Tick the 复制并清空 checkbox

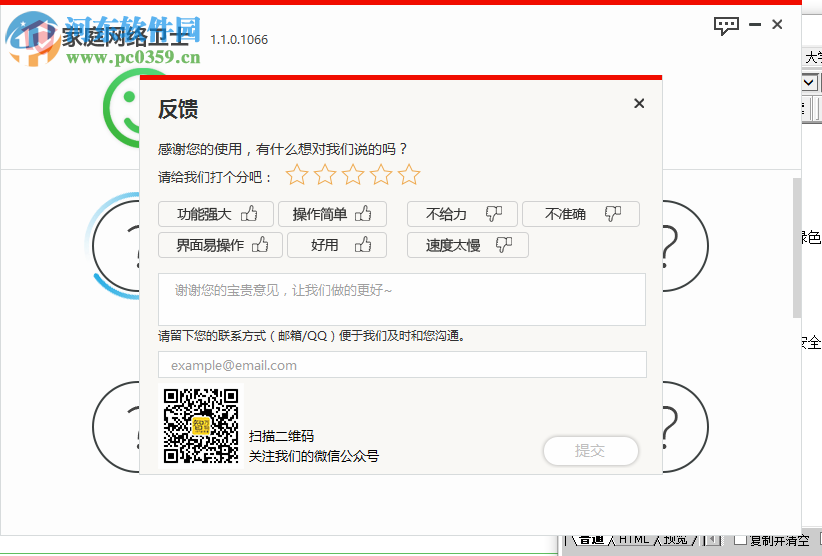pyautogui.click(x=740, y=540)
